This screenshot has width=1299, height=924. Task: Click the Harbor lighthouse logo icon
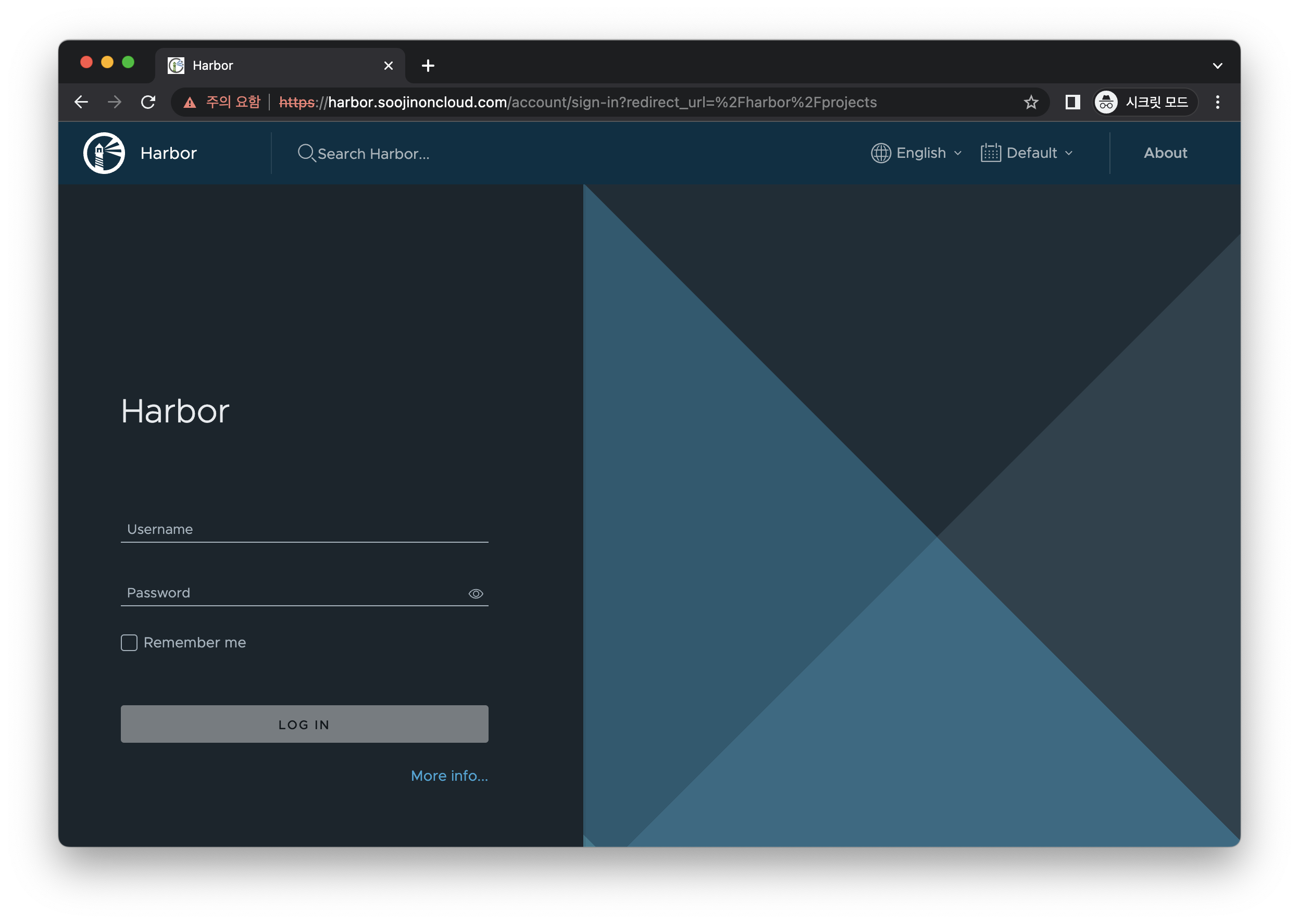point(104,153)
